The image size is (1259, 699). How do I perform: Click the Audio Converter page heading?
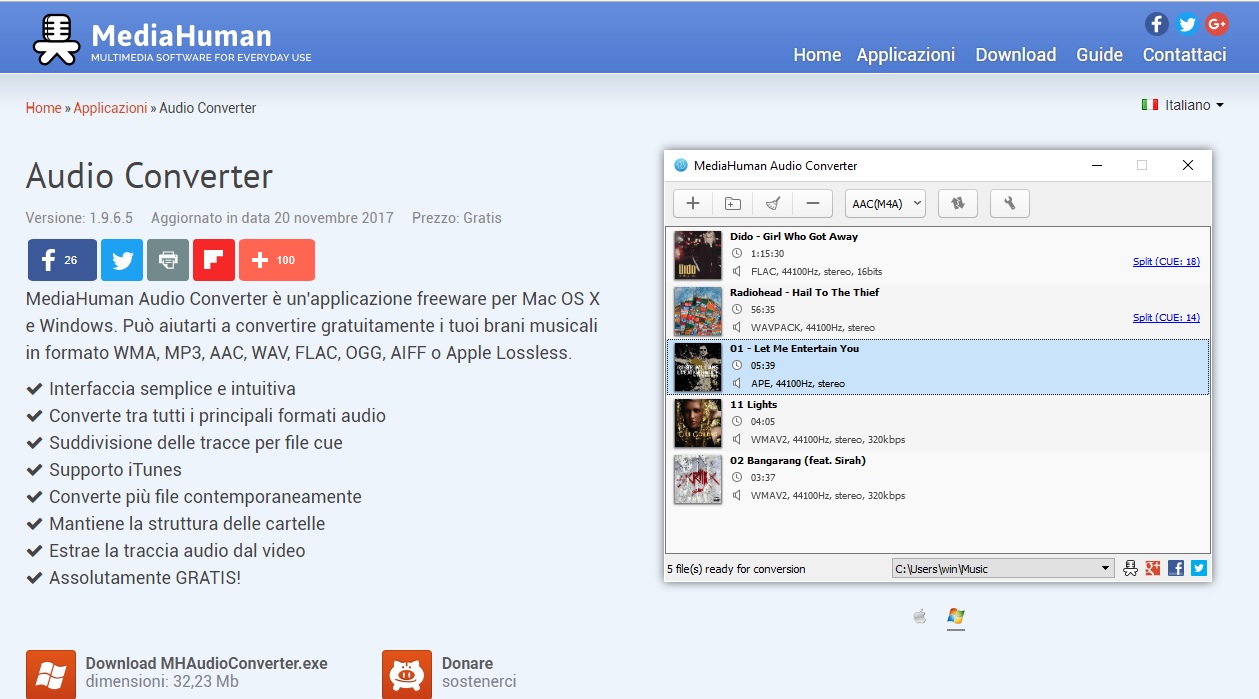point(149,177)
